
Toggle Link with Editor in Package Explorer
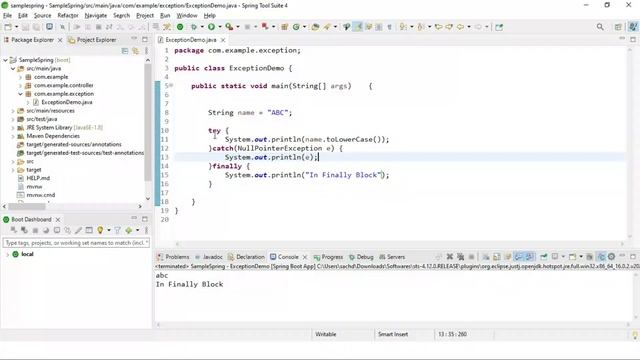coord(136,51)
